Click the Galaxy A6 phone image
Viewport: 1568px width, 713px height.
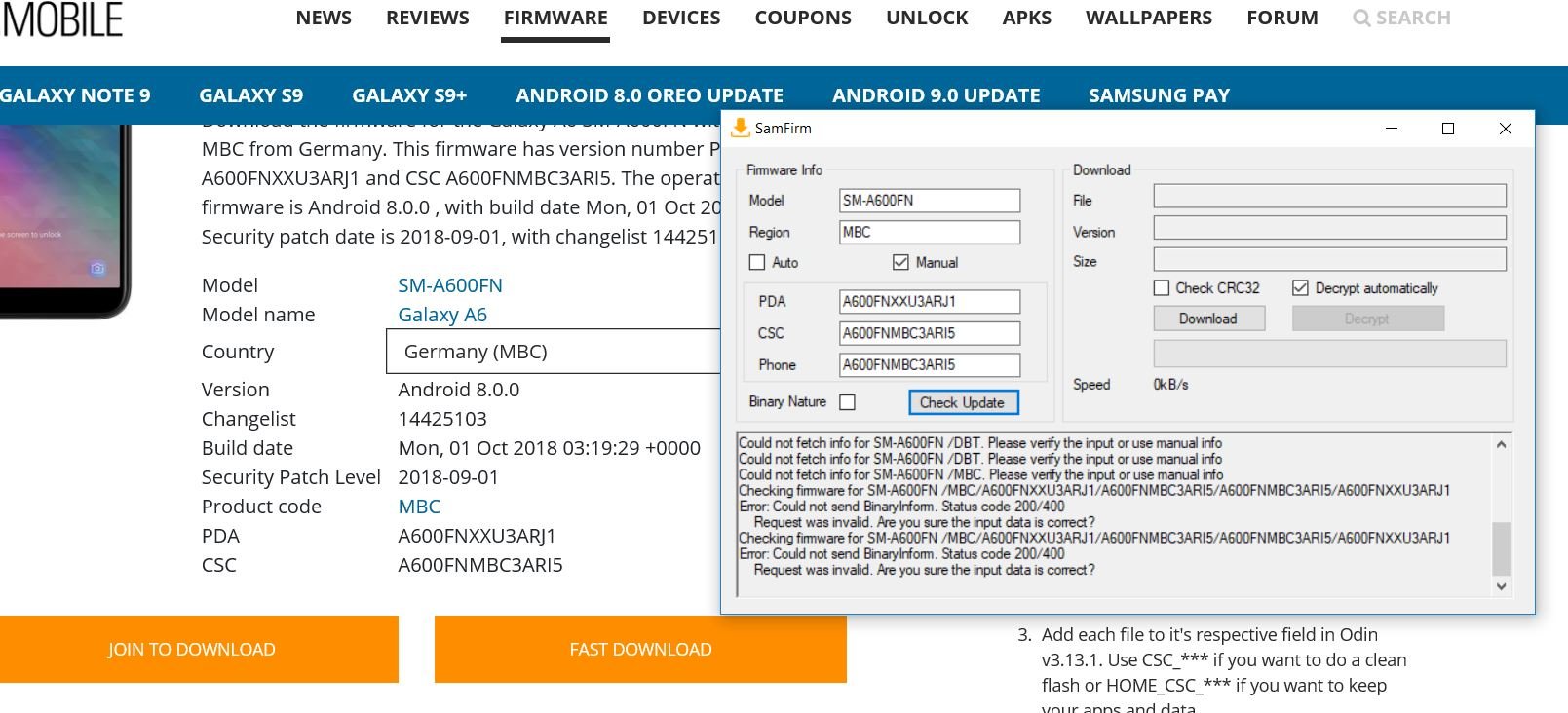click(x=63, y=221)
